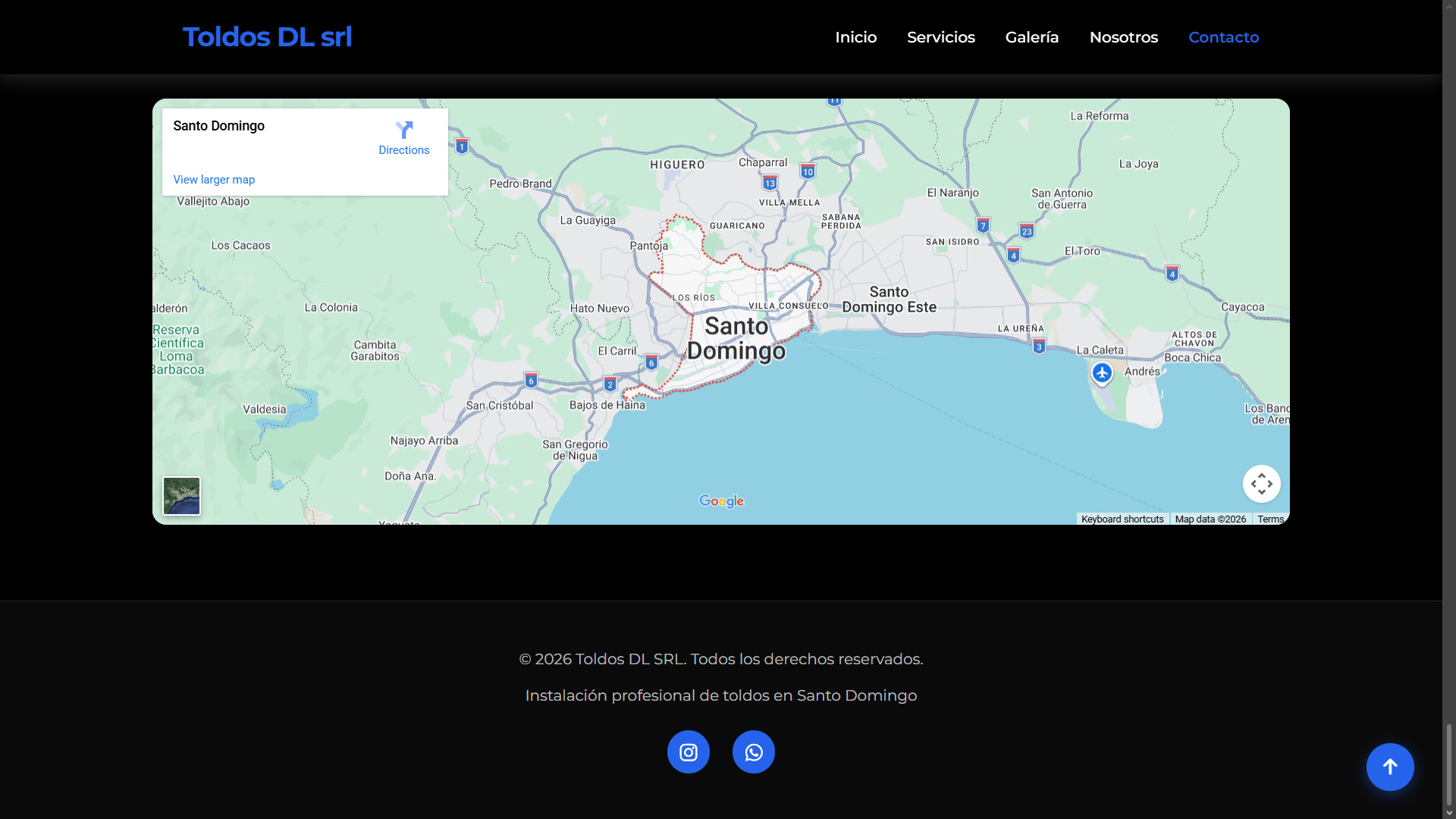The image size is (1456, 819).
Task: Open map Keyboard shortcuts button
Action: (1122, 519)
